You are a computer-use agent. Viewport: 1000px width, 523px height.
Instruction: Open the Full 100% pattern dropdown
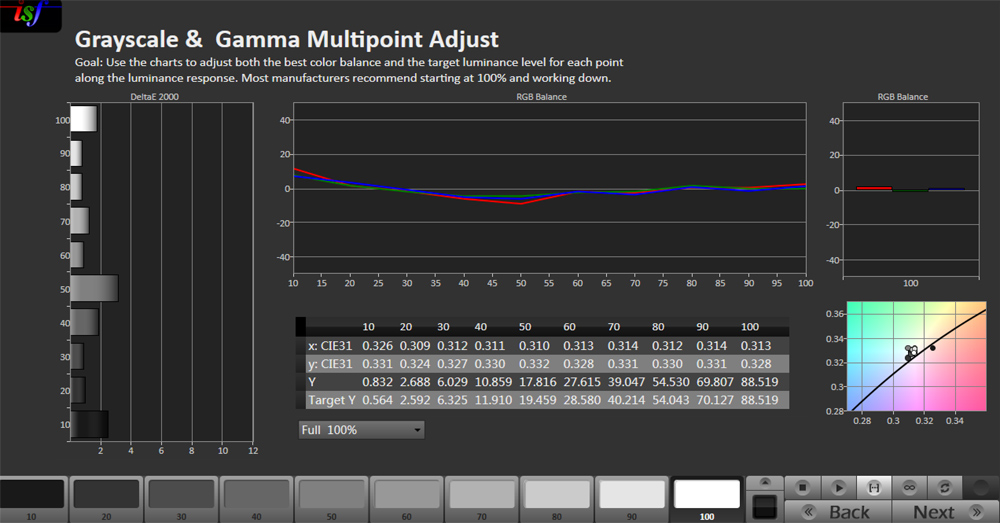(361, 430)
